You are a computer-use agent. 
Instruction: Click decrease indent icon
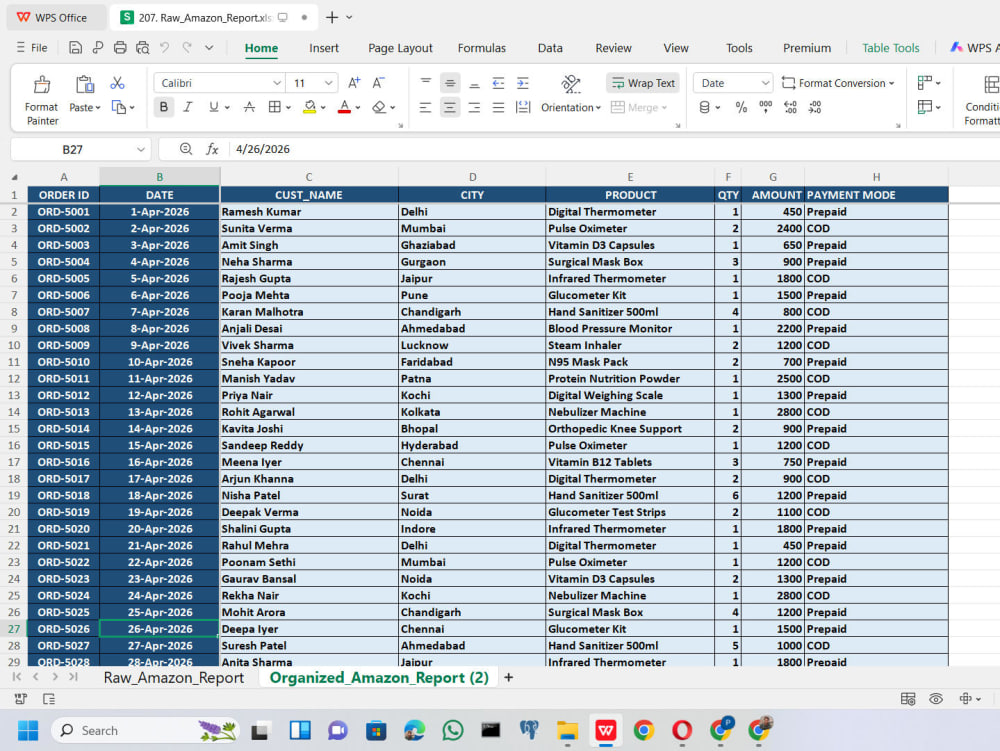[498, 83]
